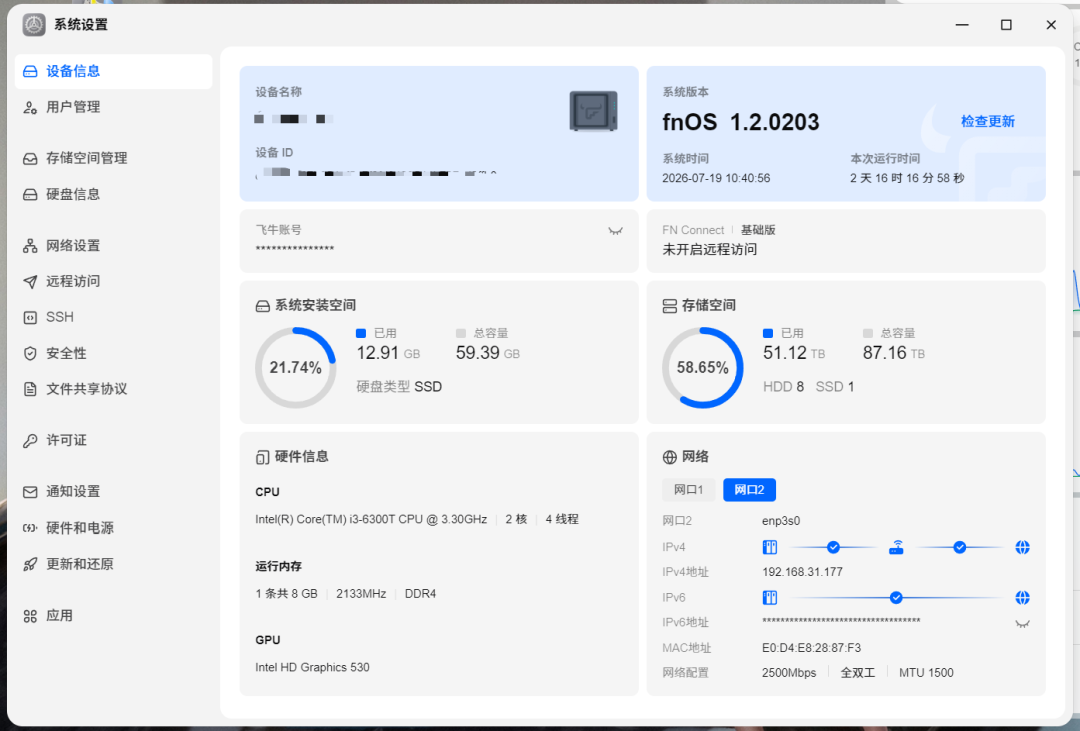The image size is (1080, 731).
Task: Click Intel HD Graphics 530 text
Action: 312,668
